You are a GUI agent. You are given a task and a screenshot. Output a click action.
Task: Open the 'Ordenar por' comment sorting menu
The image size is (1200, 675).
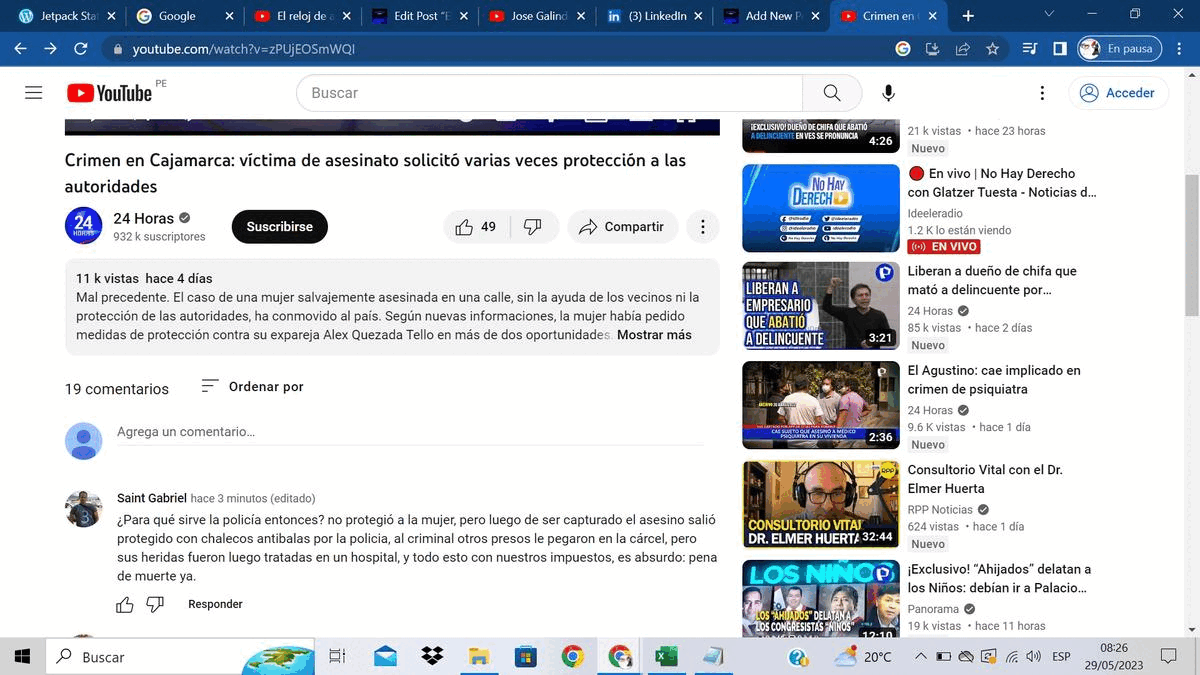pos(251,386)
